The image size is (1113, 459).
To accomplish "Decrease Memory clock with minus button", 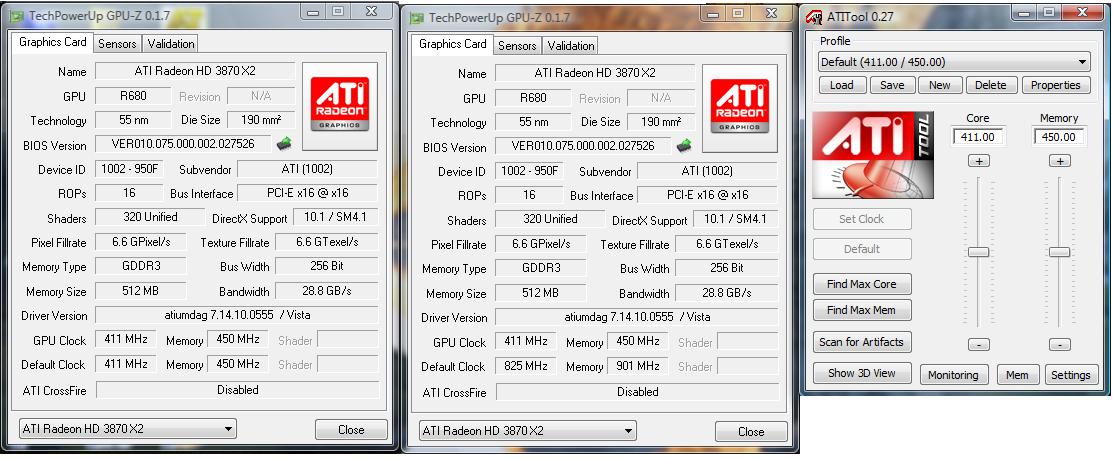I will pos(1060,345).
